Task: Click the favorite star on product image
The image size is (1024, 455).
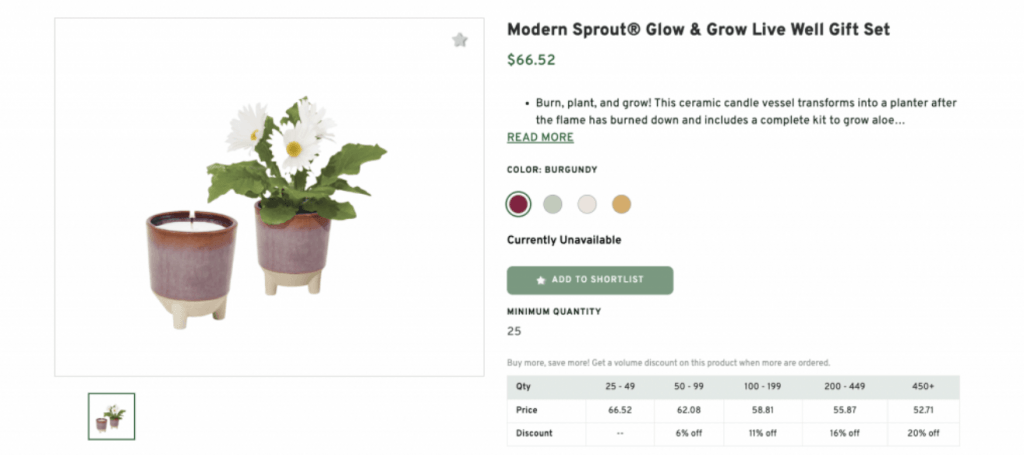Action: coord(459,40)
